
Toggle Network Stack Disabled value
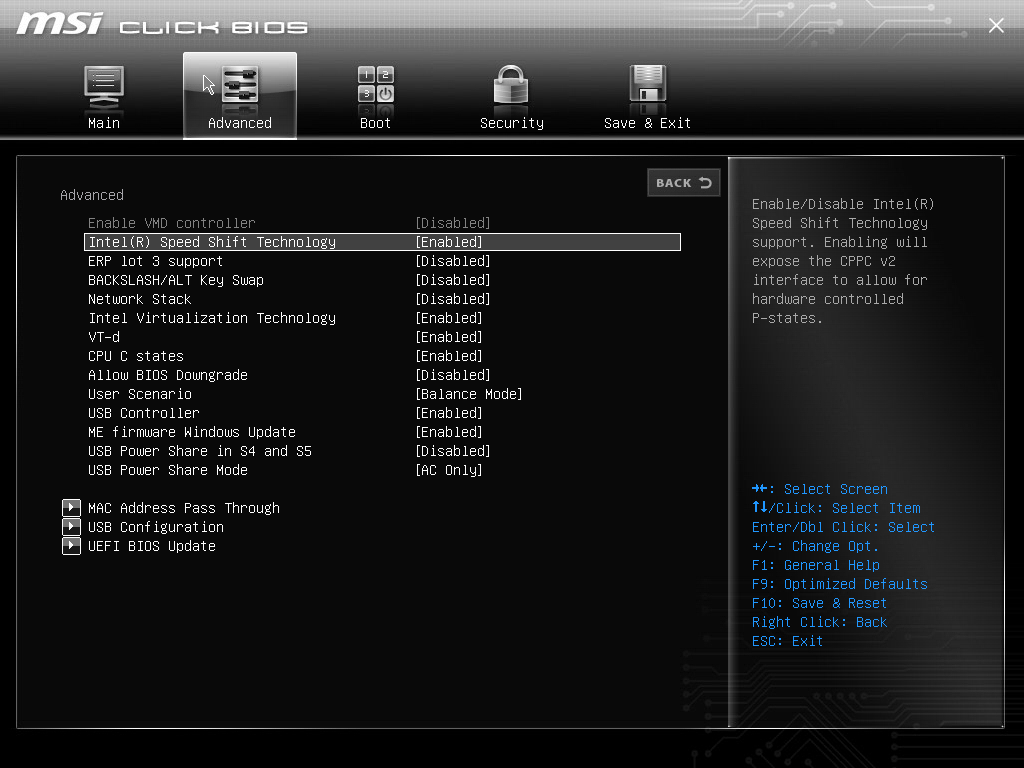point(453,299)
